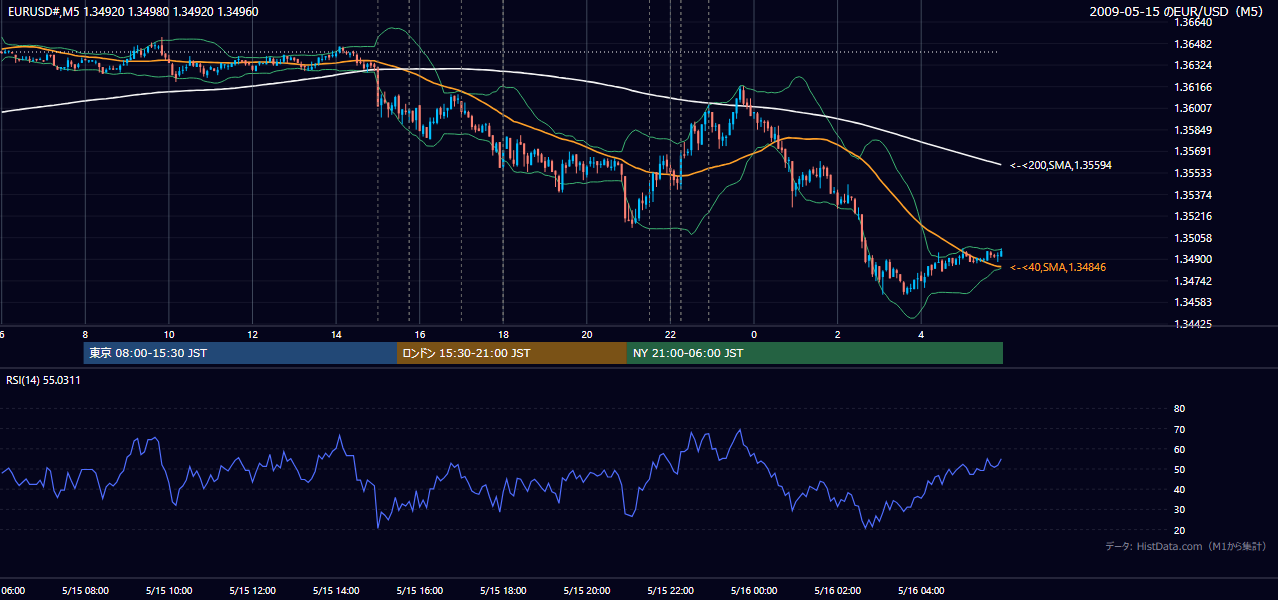Click RSI axis level 50
Screen dimensions: 1278x600
pos(1179,469)
